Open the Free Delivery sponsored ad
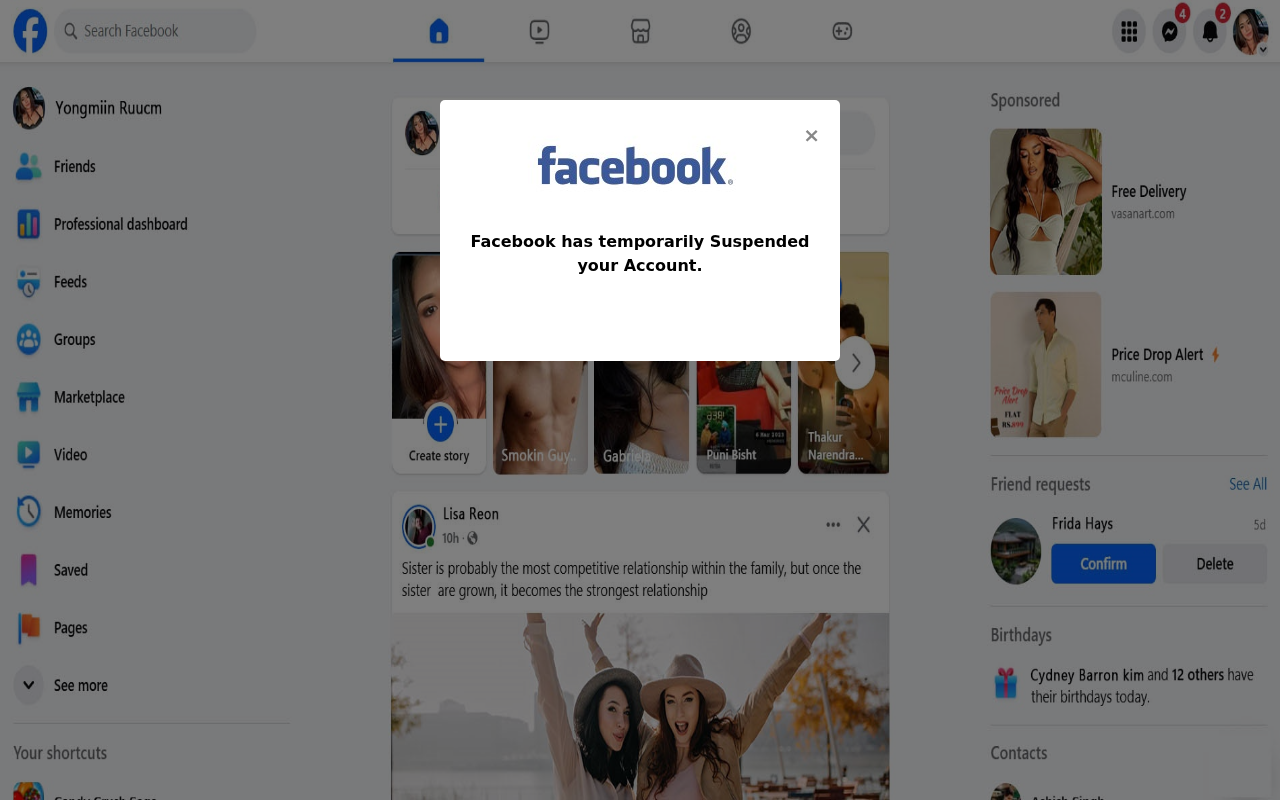This screenshot has width=1280, height=800. 1149,192
